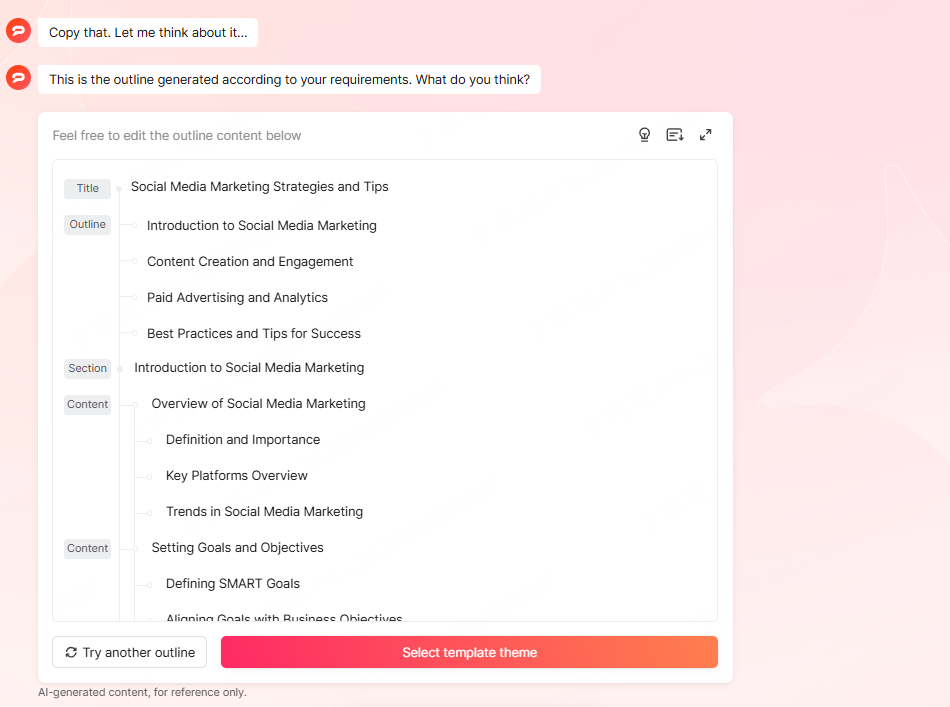Viewport: 950px width, 707px height.
Task: Open the lightbulb tips icon
Action: point(644,134)
